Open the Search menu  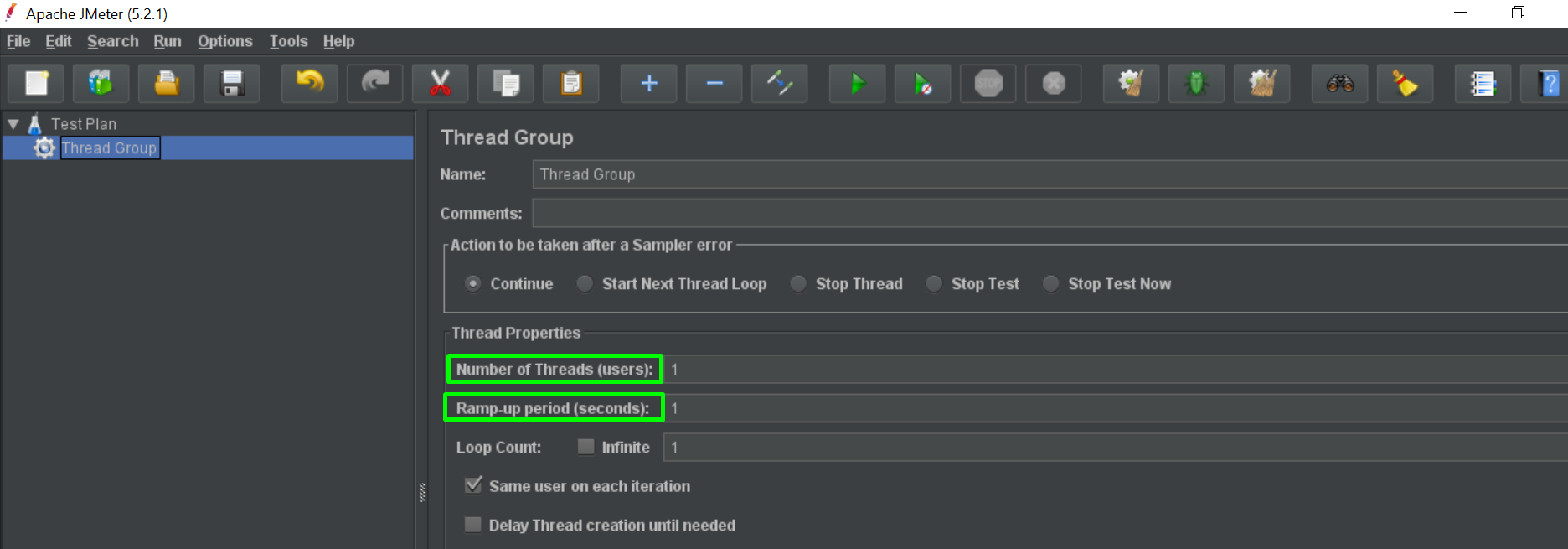pyautogui.click(x=113, y=41)
